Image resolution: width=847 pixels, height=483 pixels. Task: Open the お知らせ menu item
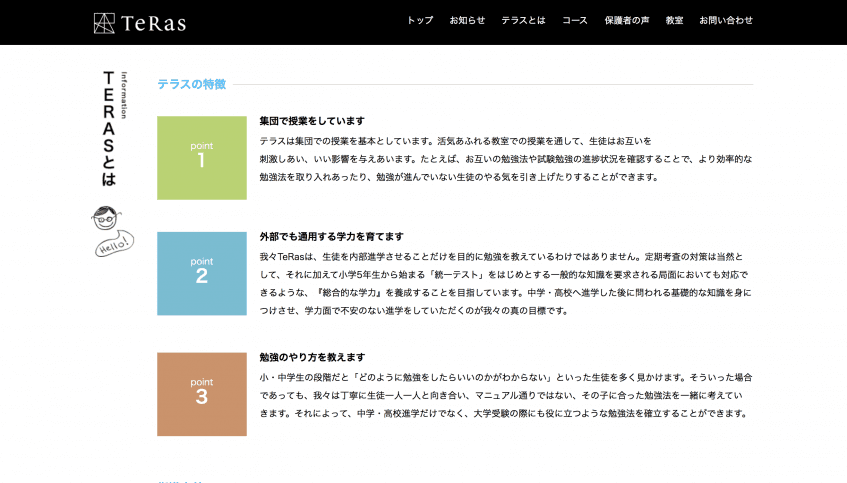click(467, 21)
